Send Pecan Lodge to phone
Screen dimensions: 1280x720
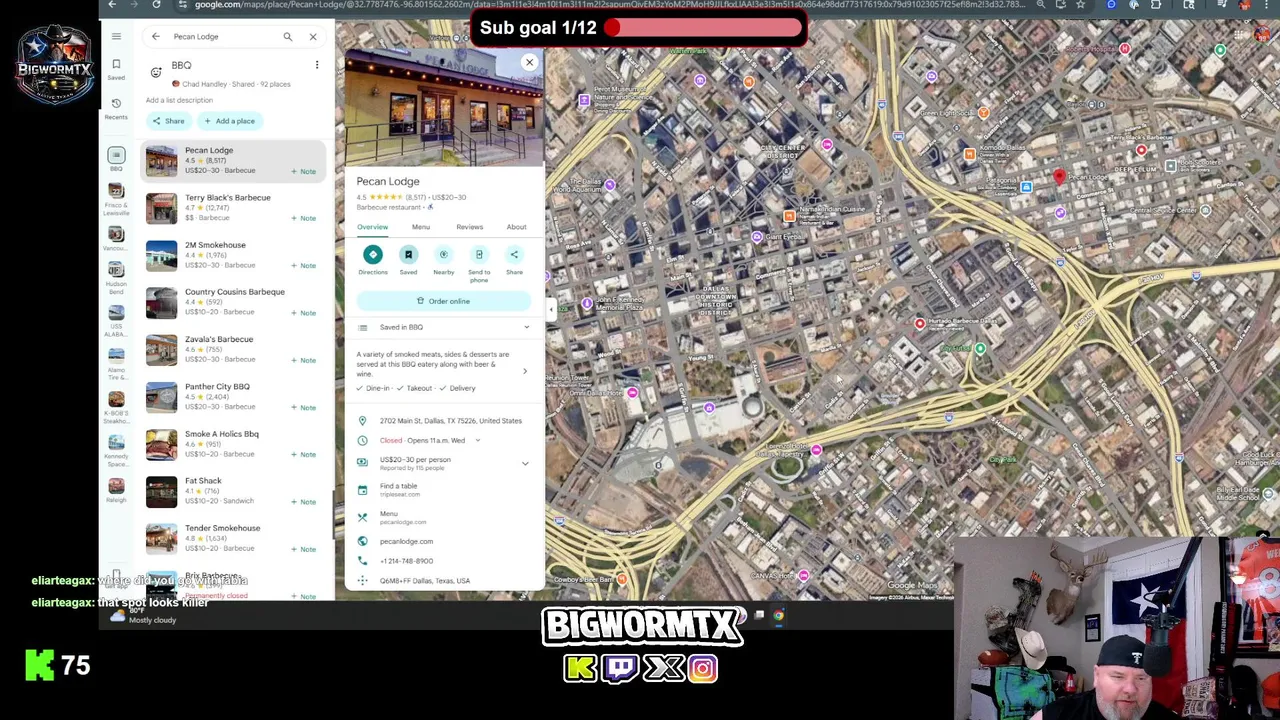pos(479,255)
